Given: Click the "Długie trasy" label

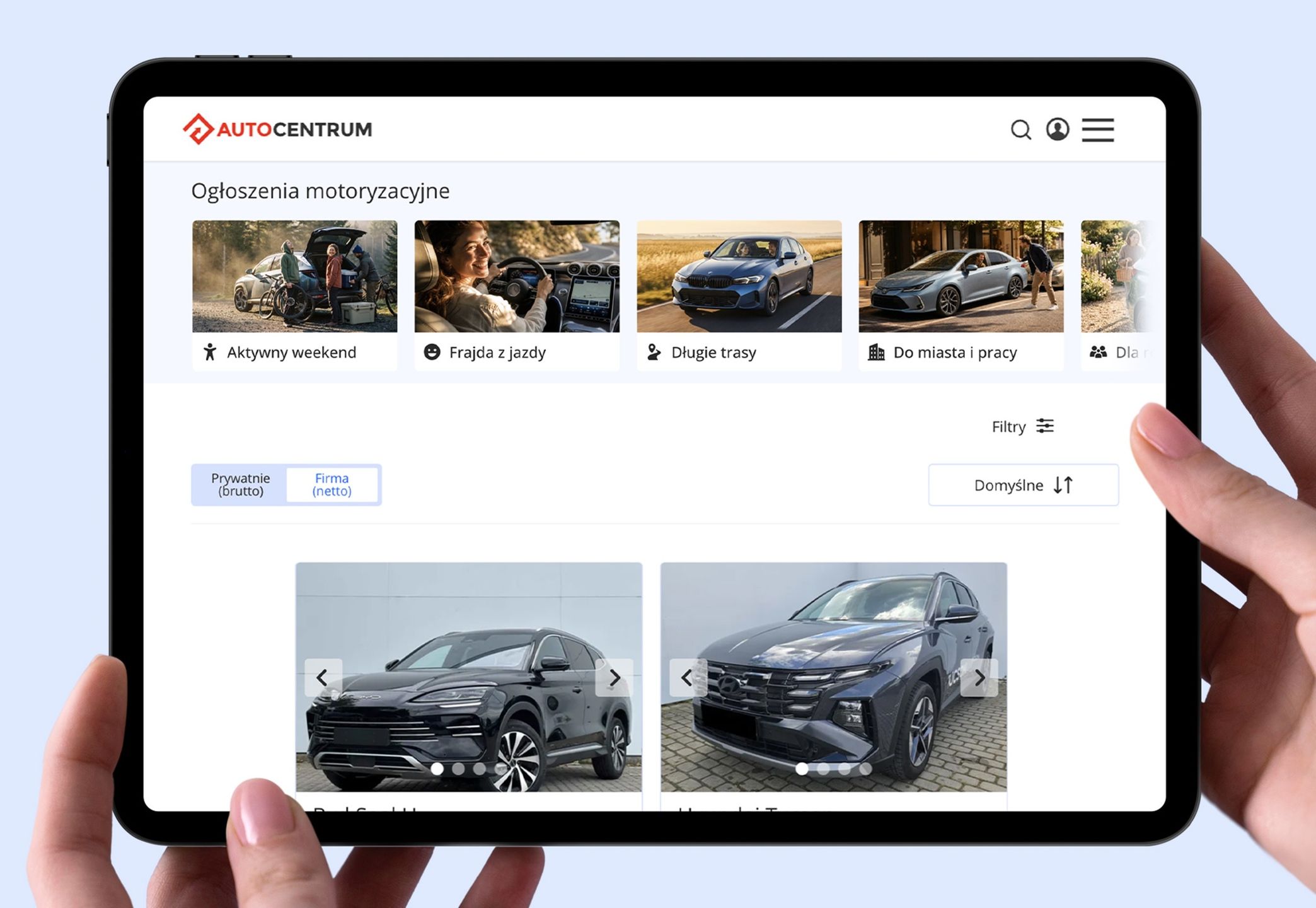Looking at the screenshot, I should pos(713,352).
